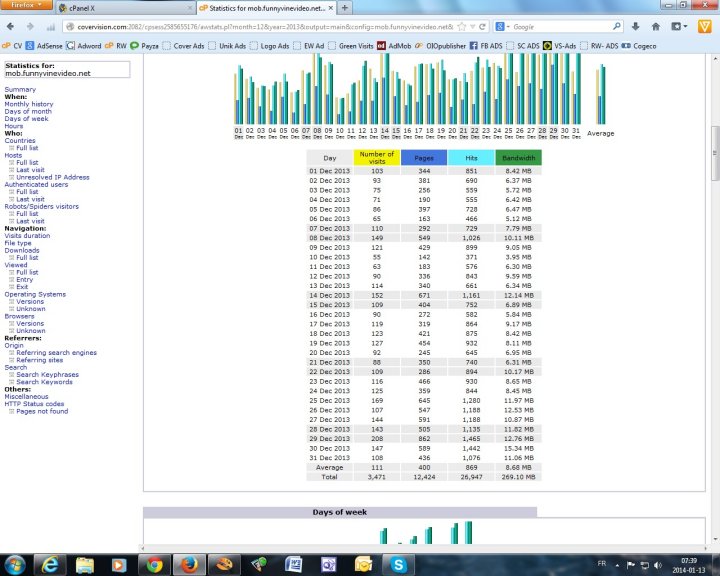Click the browser back arrow button
The image size is (720, 576).
coord(11,25)
